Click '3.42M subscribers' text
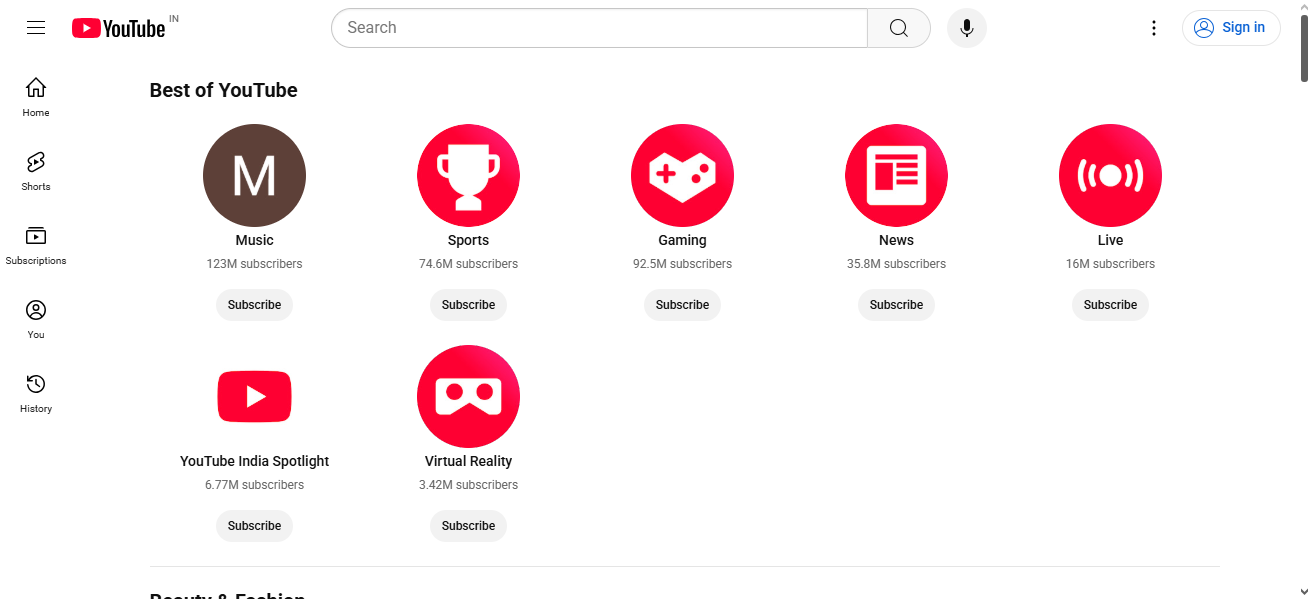The height and width of the screenshot is (599, 1312). [468, 485]
